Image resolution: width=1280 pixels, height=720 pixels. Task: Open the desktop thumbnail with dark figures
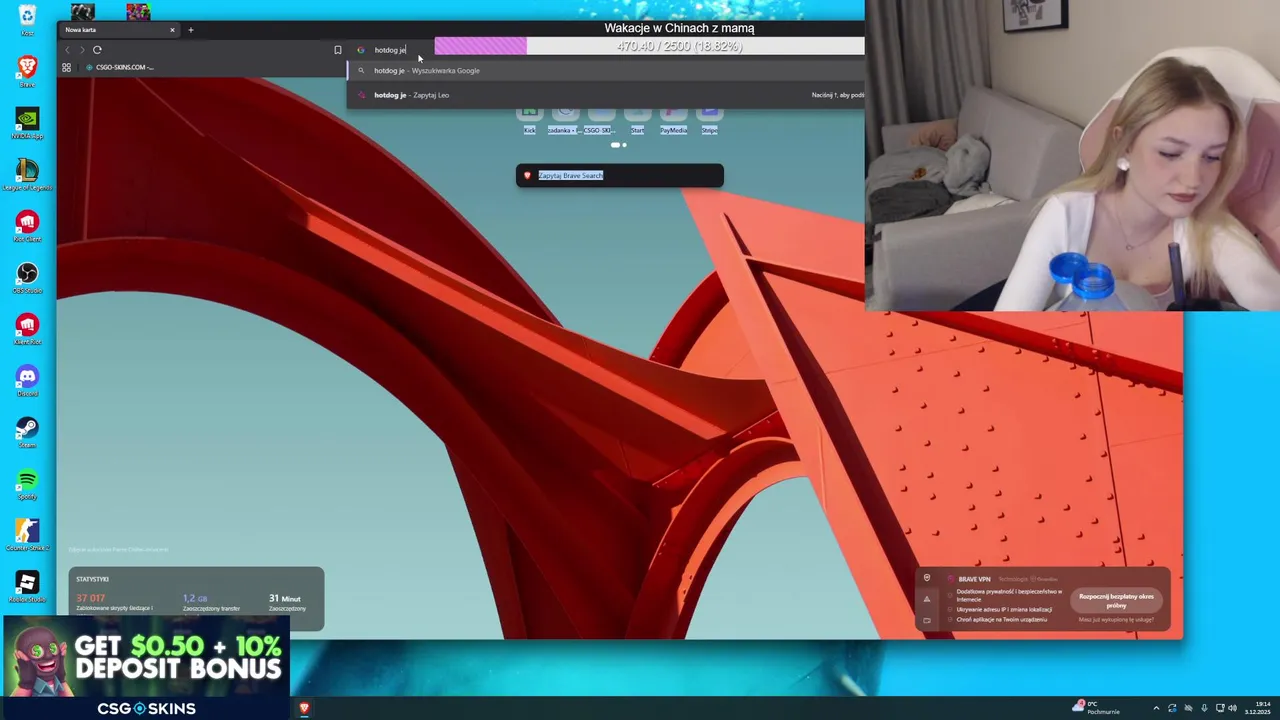(82, 12)
